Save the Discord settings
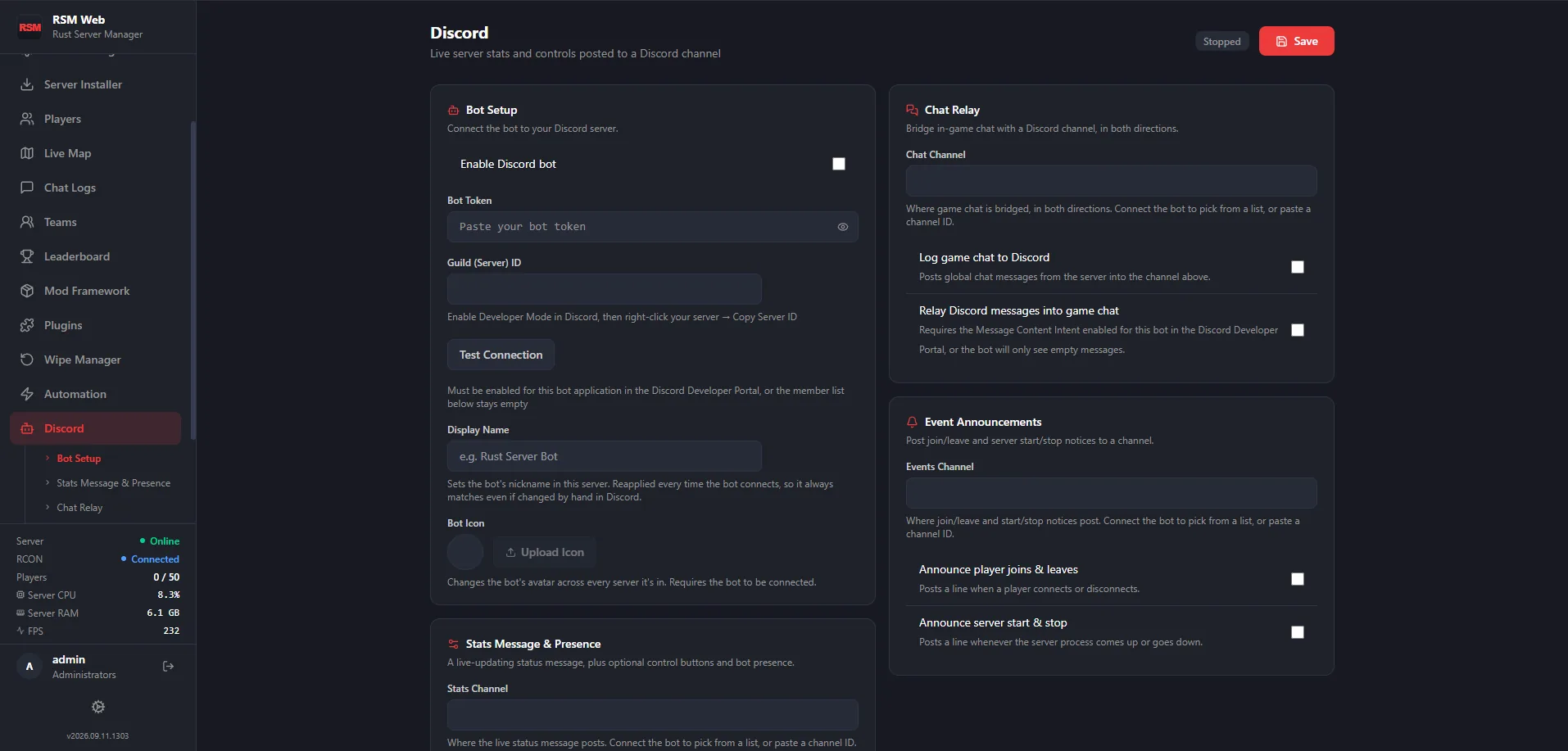The height and width of the screenshot is (751, 1568). coord(1296,41)
